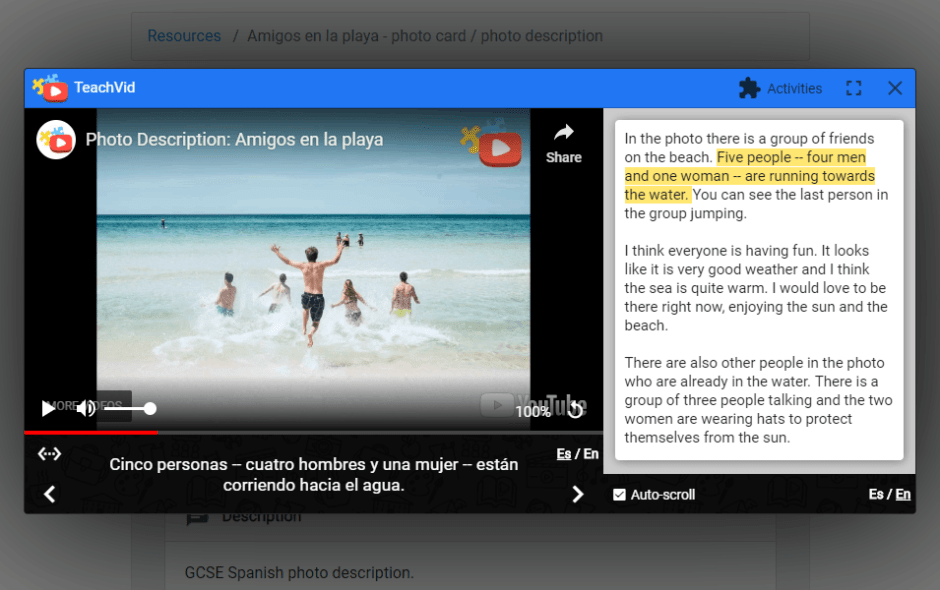Open the YouTube channel avatar

(56, 140)
